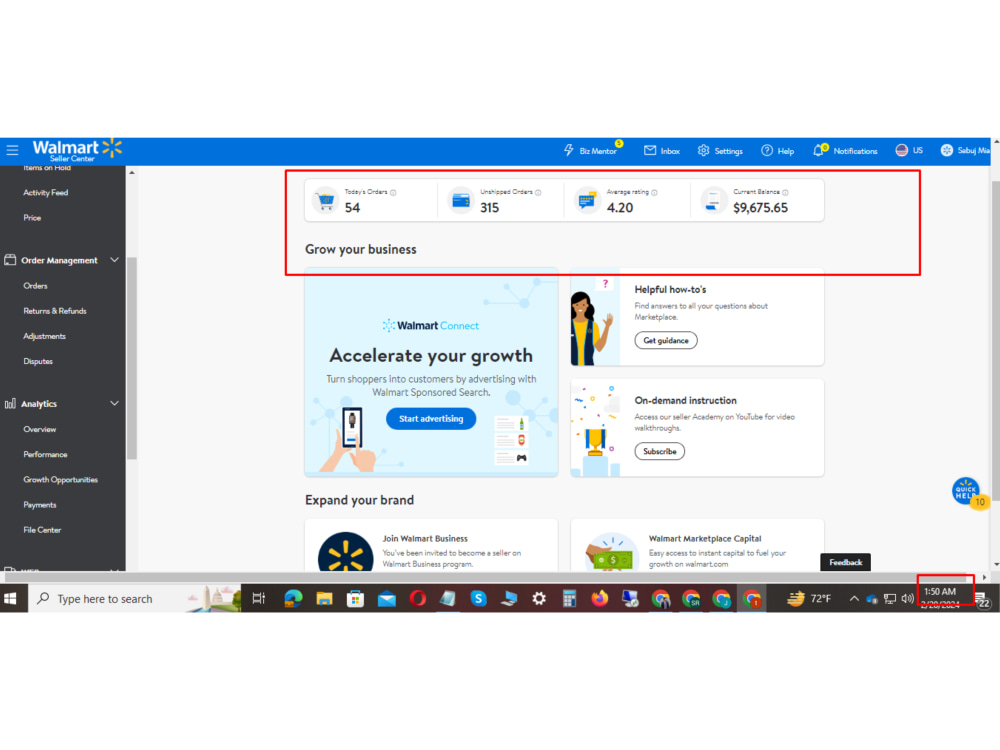The image size is (1000, 750).
Task: Open the Quick Help bubble
Action: [x=966, y=492]
